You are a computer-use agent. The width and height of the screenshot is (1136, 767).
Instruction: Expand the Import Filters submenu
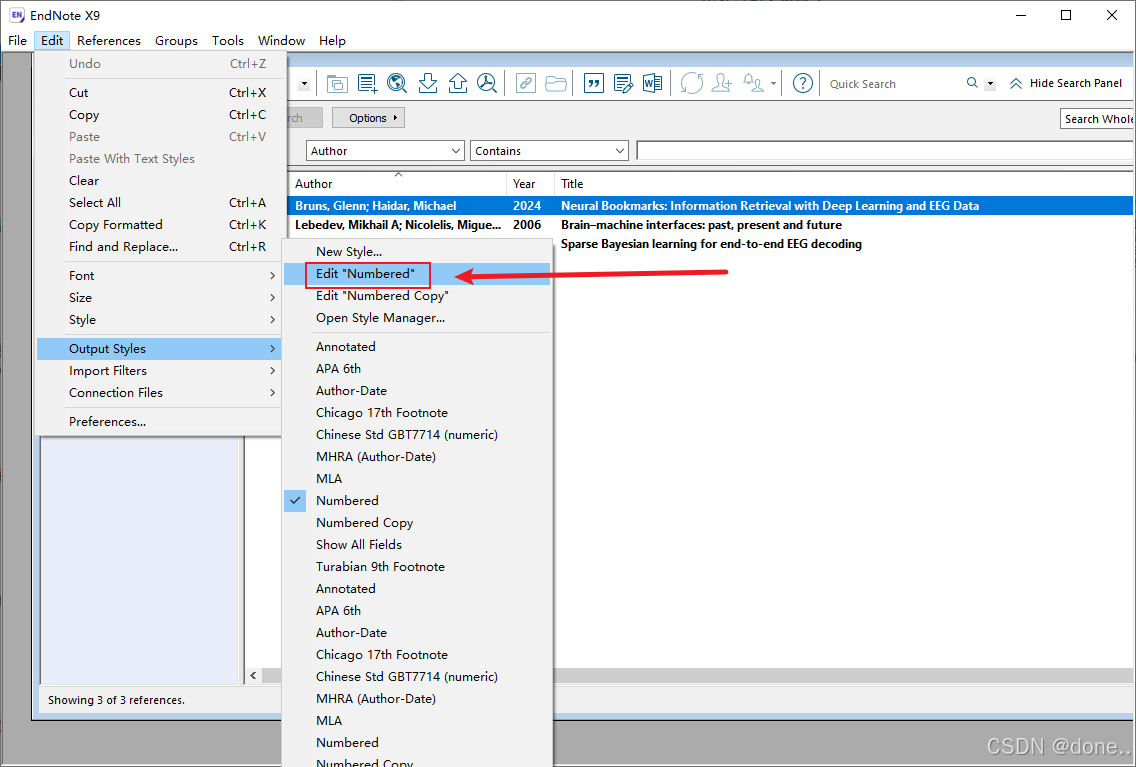(x=159, y=371)
